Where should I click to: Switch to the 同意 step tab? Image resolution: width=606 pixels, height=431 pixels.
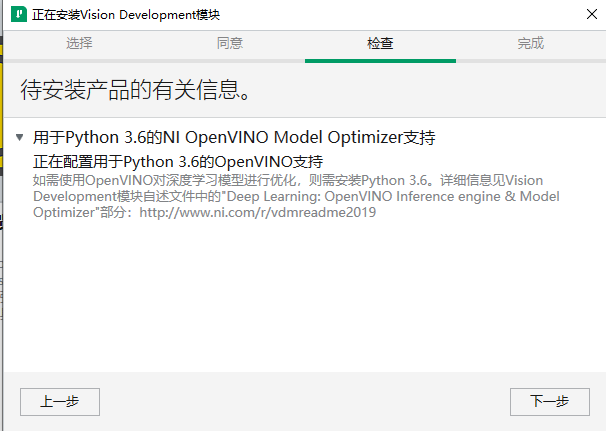coord(230,43)
